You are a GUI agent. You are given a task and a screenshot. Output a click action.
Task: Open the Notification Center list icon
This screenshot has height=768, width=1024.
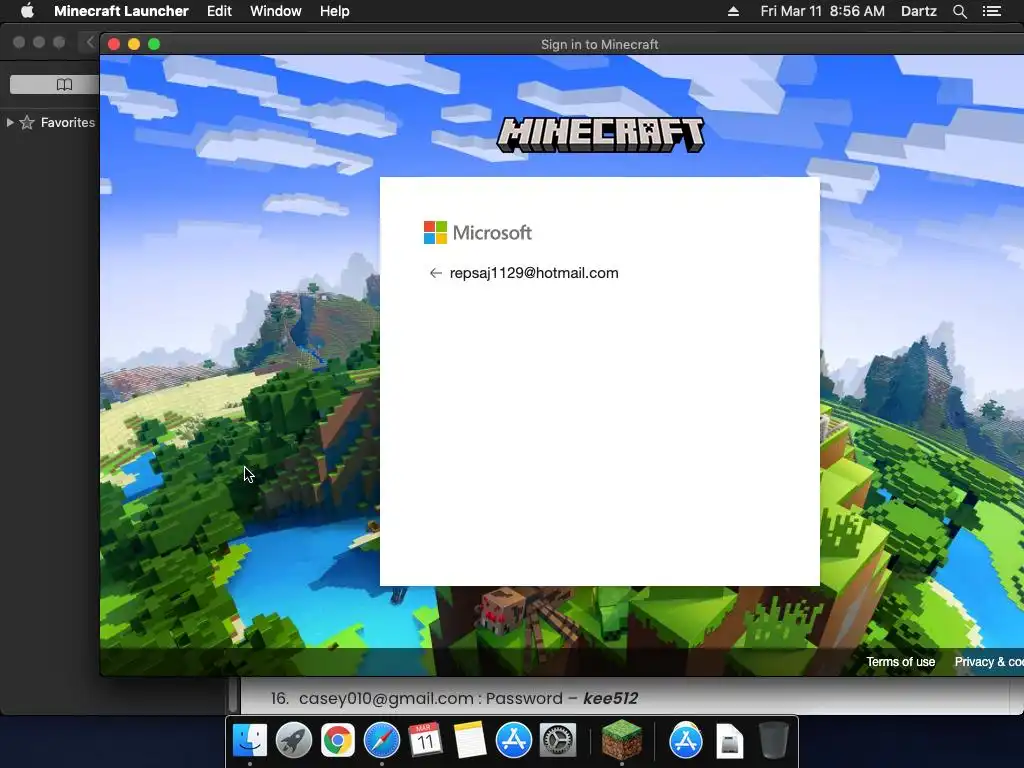pos(992,11)
